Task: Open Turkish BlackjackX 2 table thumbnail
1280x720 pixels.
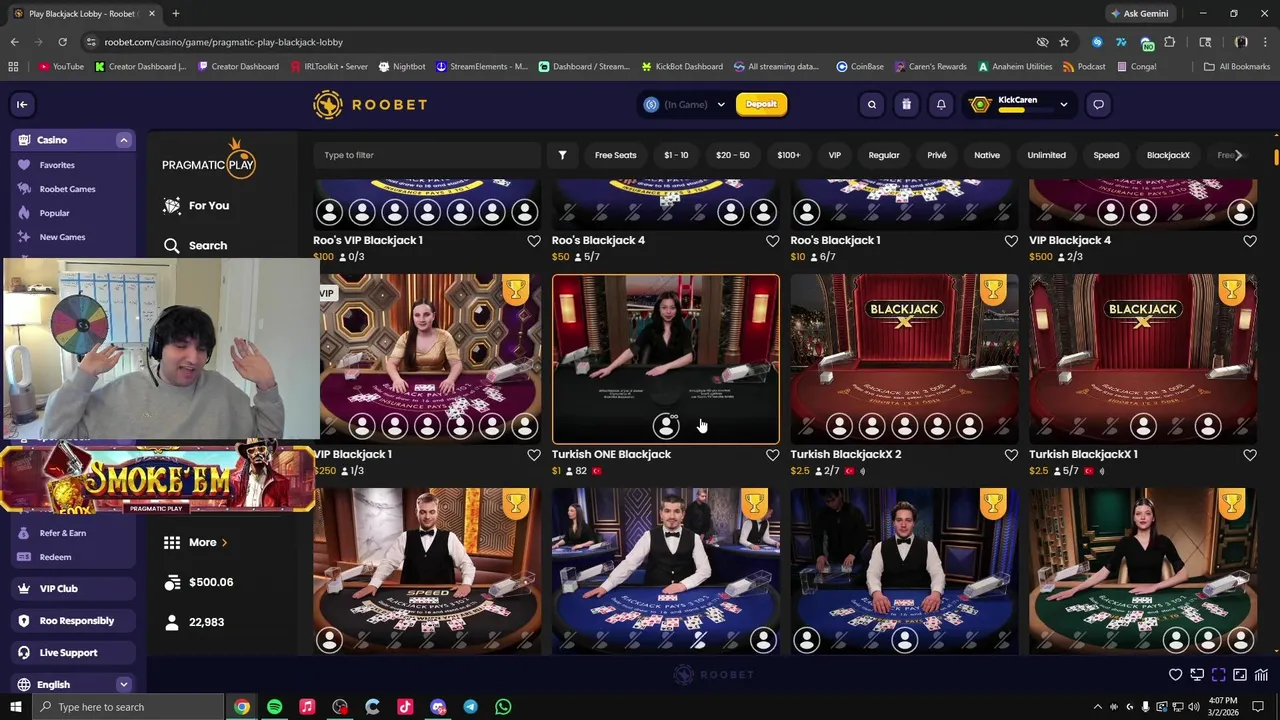Action: (x=904, y=359)
